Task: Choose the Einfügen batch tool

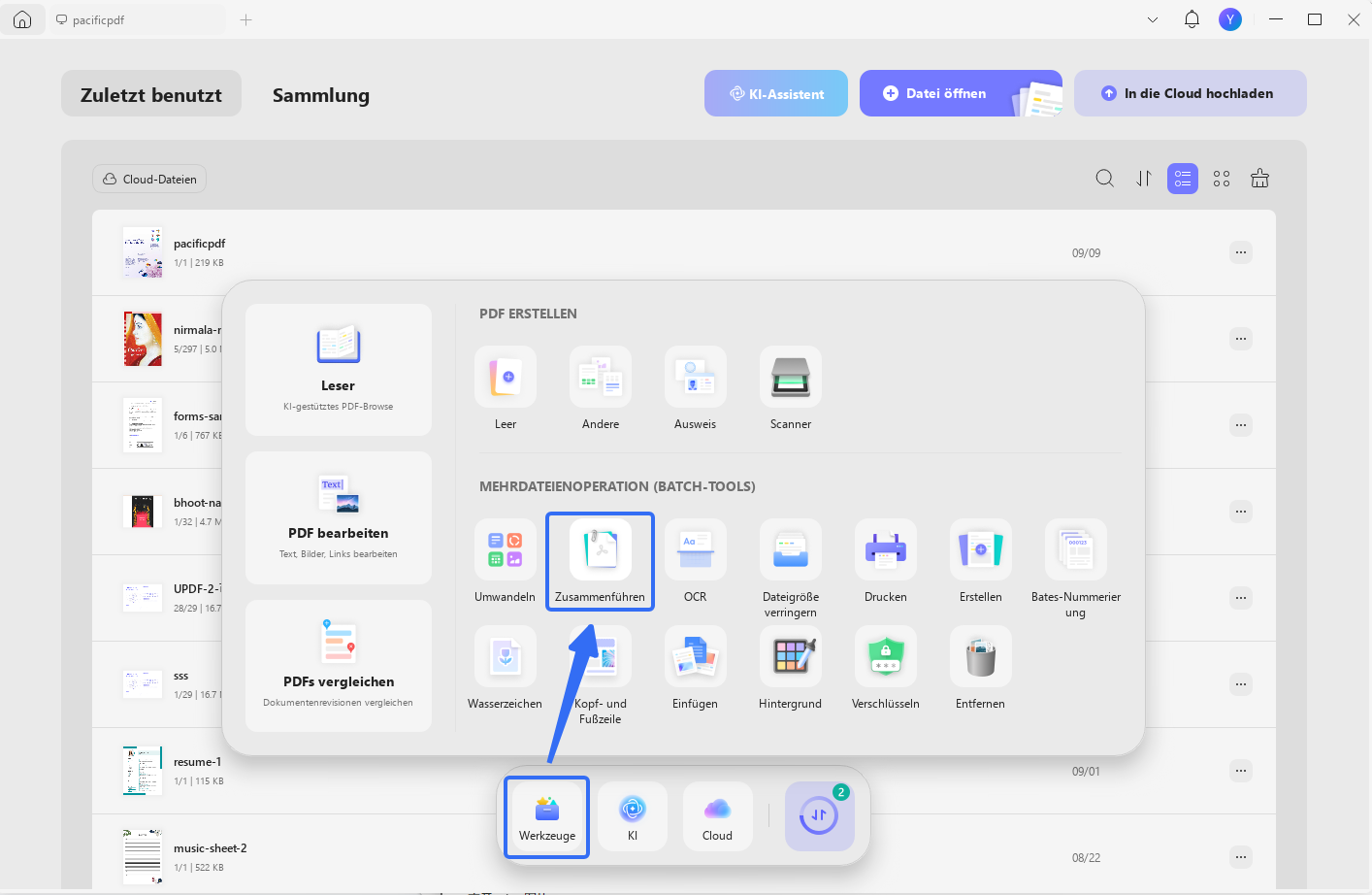Action: tap(696, 657)
